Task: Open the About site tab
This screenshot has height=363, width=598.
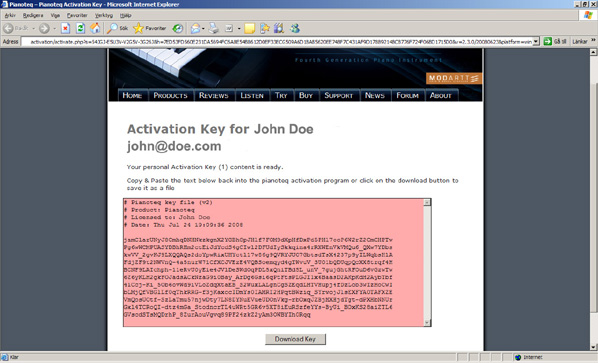Action: (x=441, y=95)
